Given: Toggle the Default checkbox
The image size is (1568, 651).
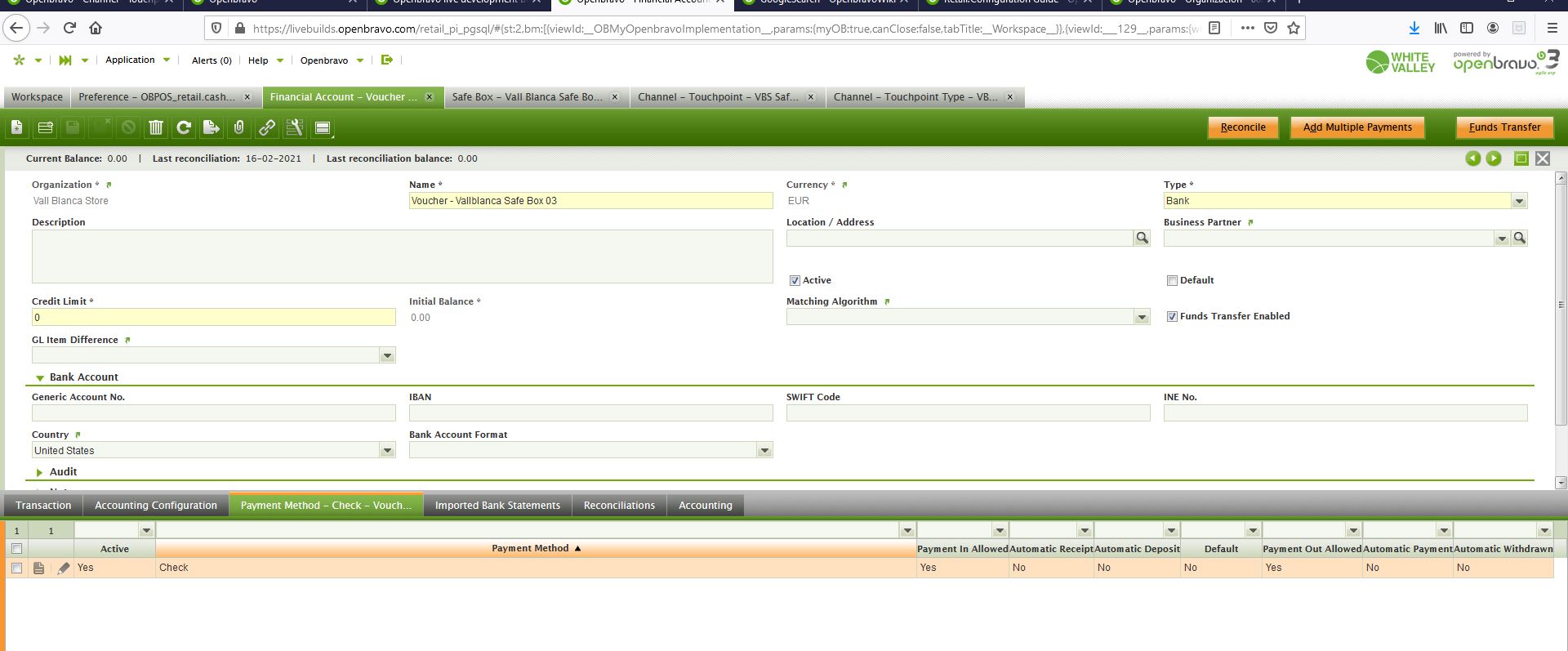Looking at the screenshot, I should (1172, 280).
